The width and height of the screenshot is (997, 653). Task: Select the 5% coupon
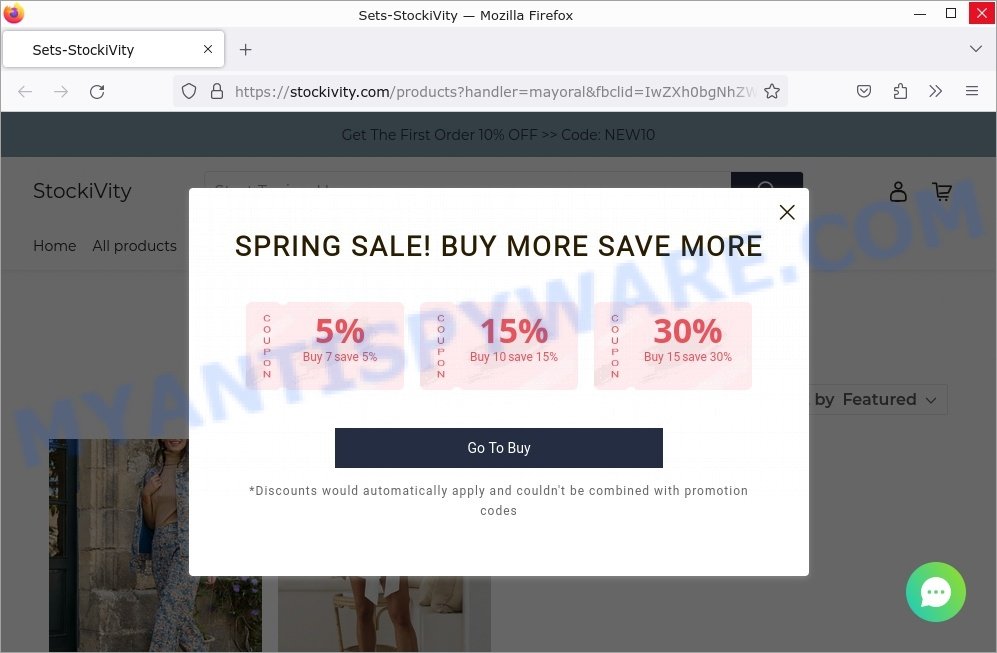click(325, 345)
